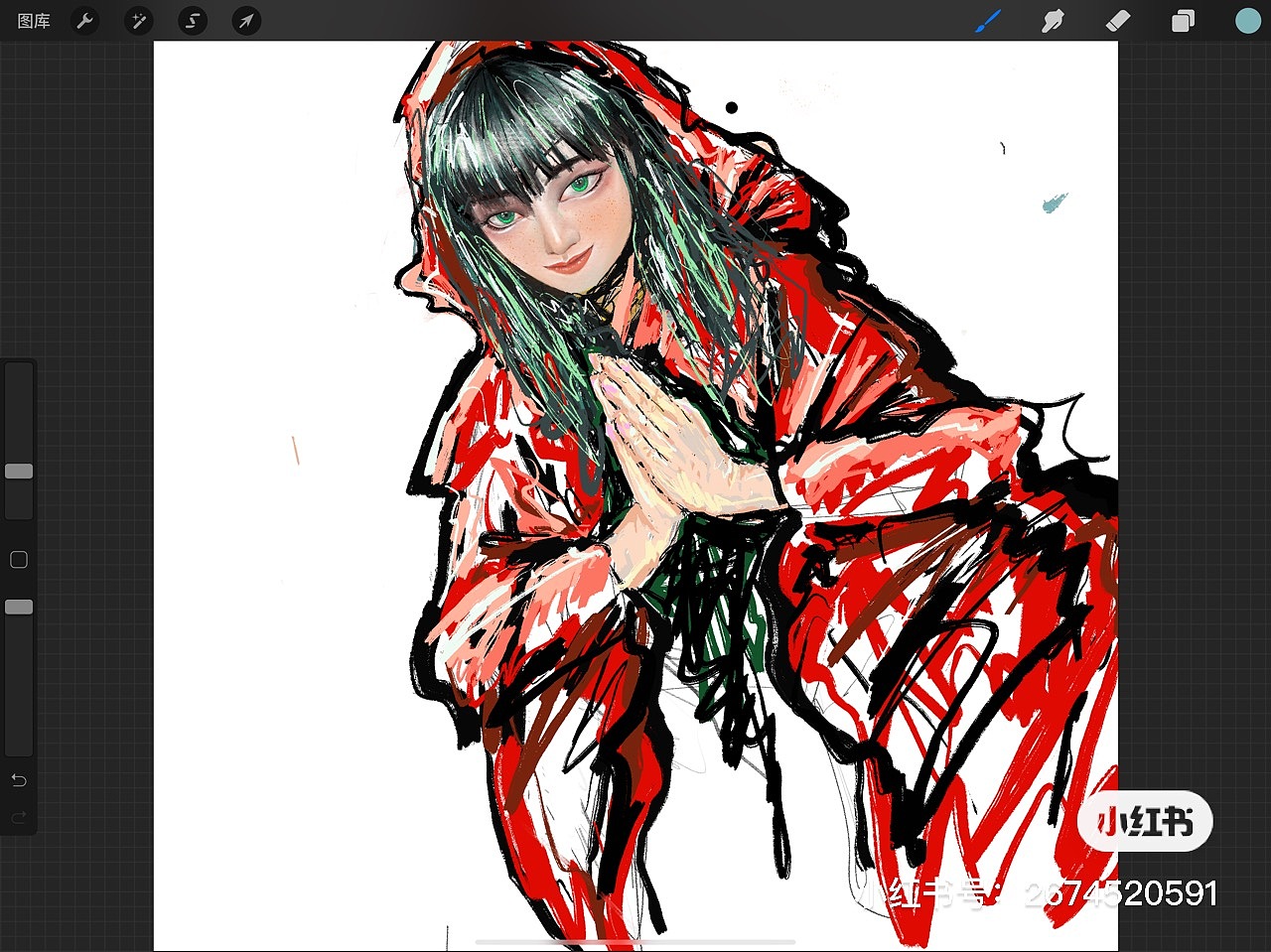Select the Eraser tool
Viewport: 1271px width, 952px height.
pos(1118,21)
